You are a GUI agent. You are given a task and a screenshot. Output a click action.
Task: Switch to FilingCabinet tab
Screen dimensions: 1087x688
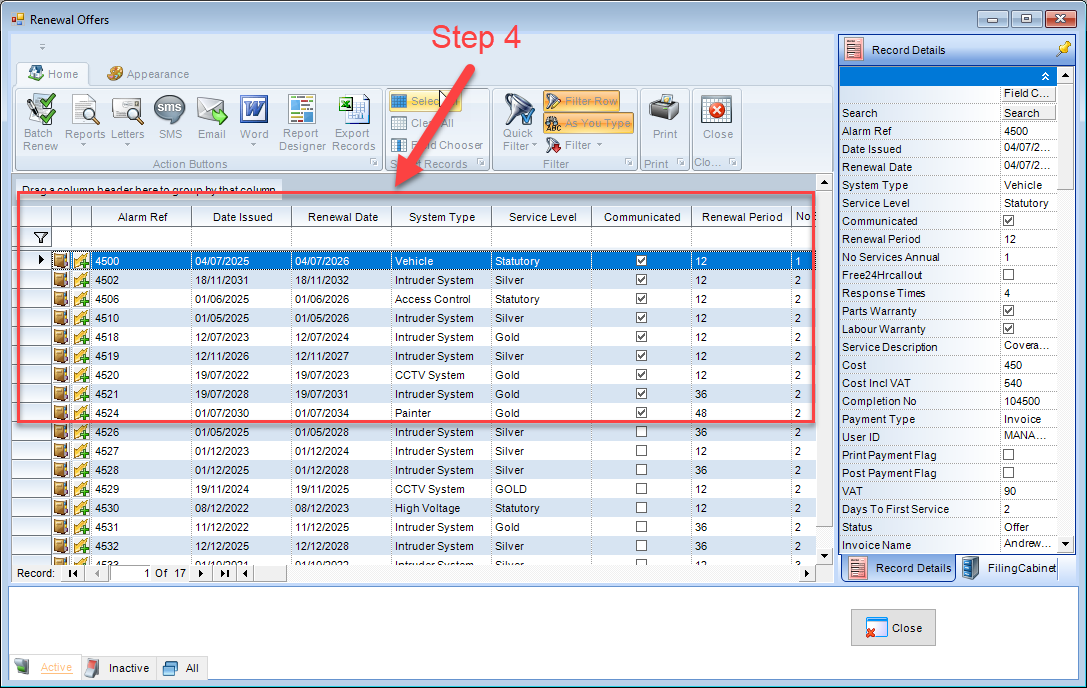click(1009, 568)
